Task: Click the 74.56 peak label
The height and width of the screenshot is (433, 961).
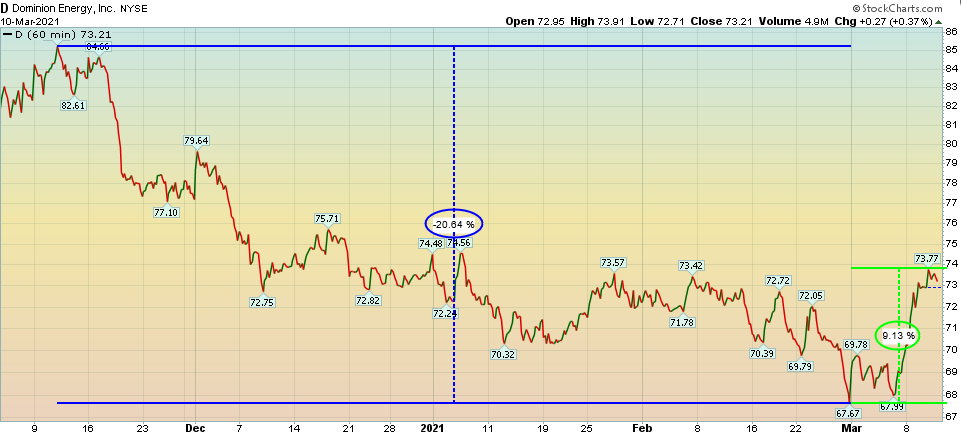Action: pyautogui.click(x=460, y=243)
